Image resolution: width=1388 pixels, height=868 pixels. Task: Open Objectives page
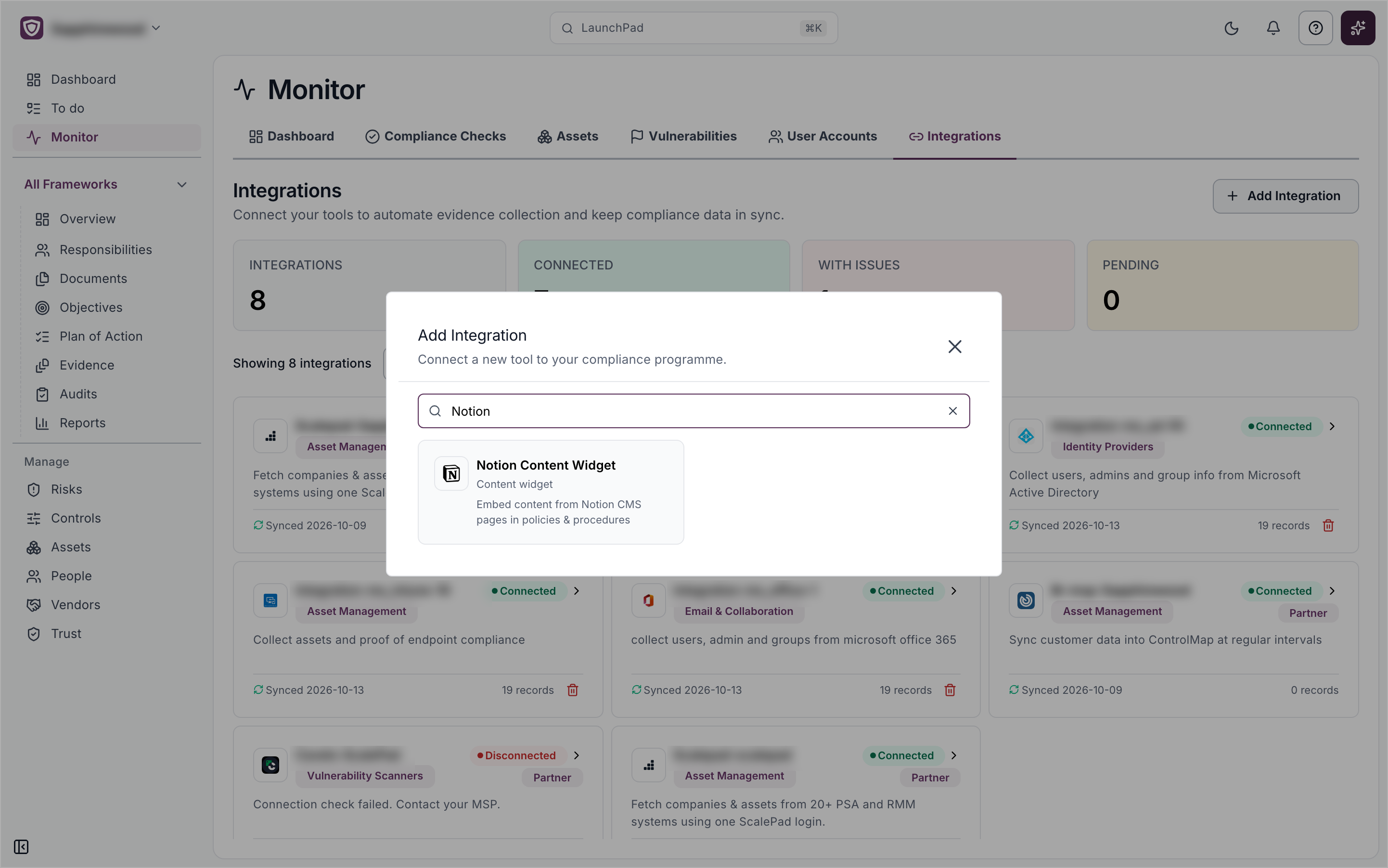click(x=91, y=308)
